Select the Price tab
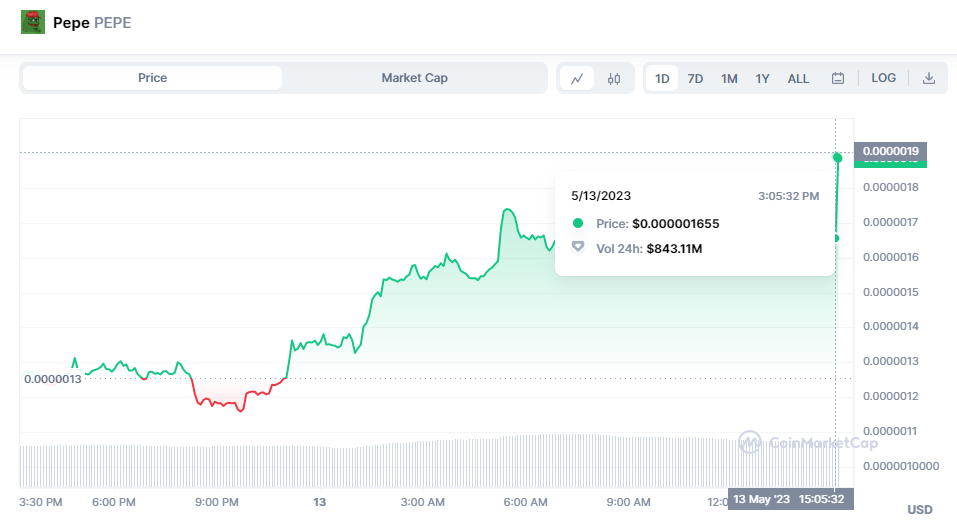 tap(153, 78)
